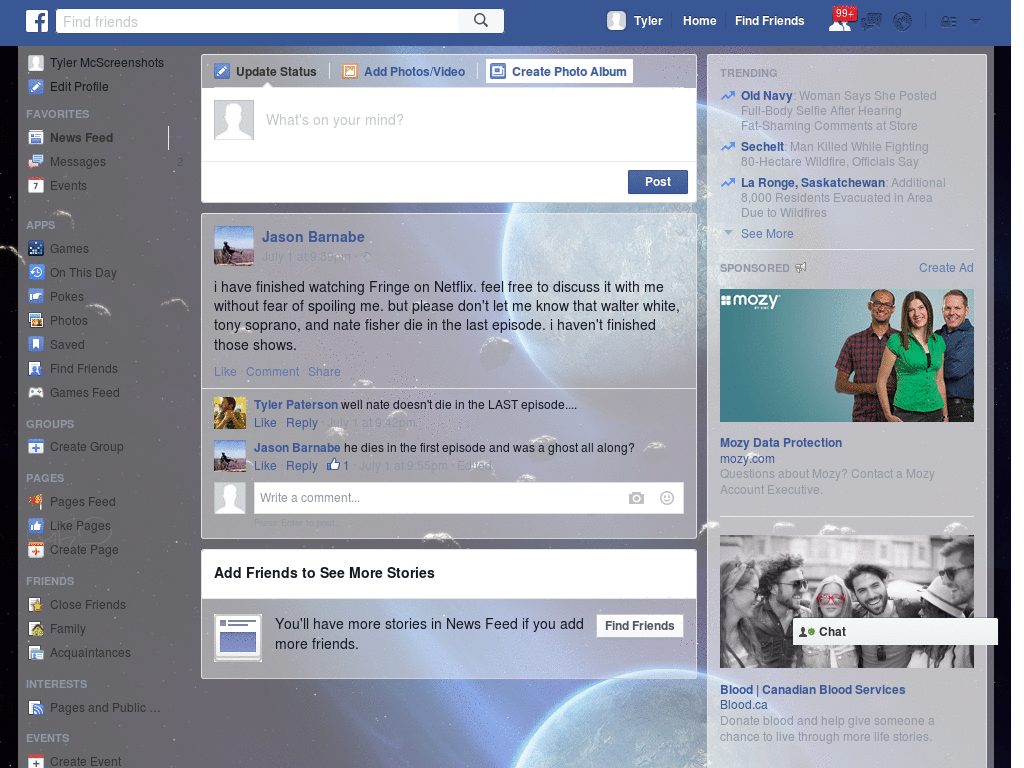Screen dimensions: 1024x768
Task: Open emoji sticker picker in comment box
Action: 666,498
